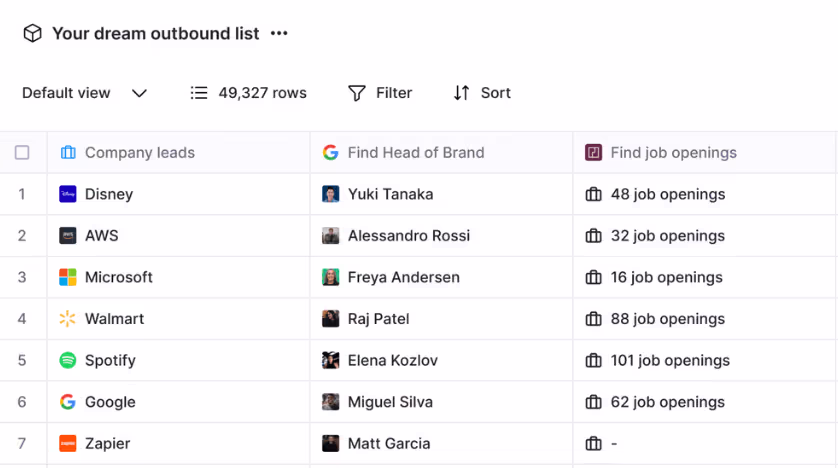Screen dimensions: 838x468
Task: Click the Walmart spark logo icon
Action: tap(68, 319)
